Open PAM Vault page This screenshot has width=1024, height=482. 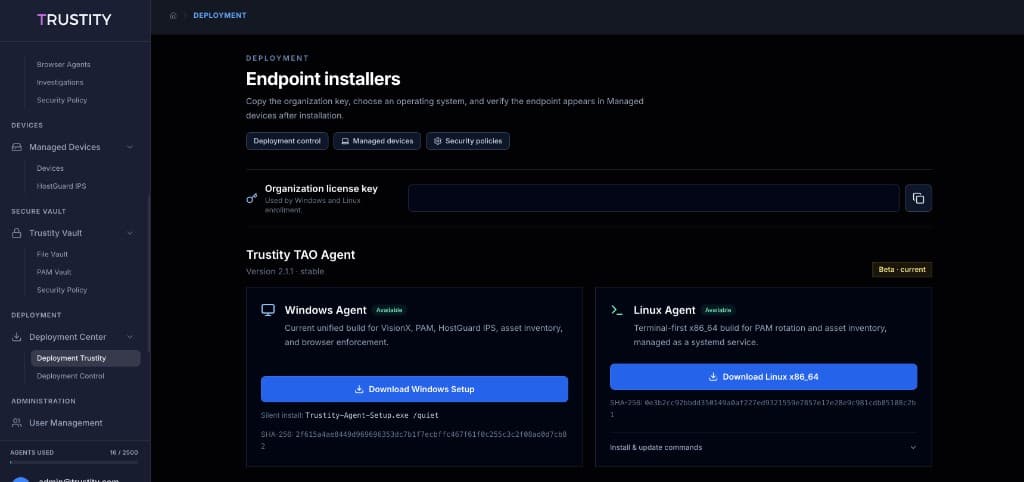54,272
